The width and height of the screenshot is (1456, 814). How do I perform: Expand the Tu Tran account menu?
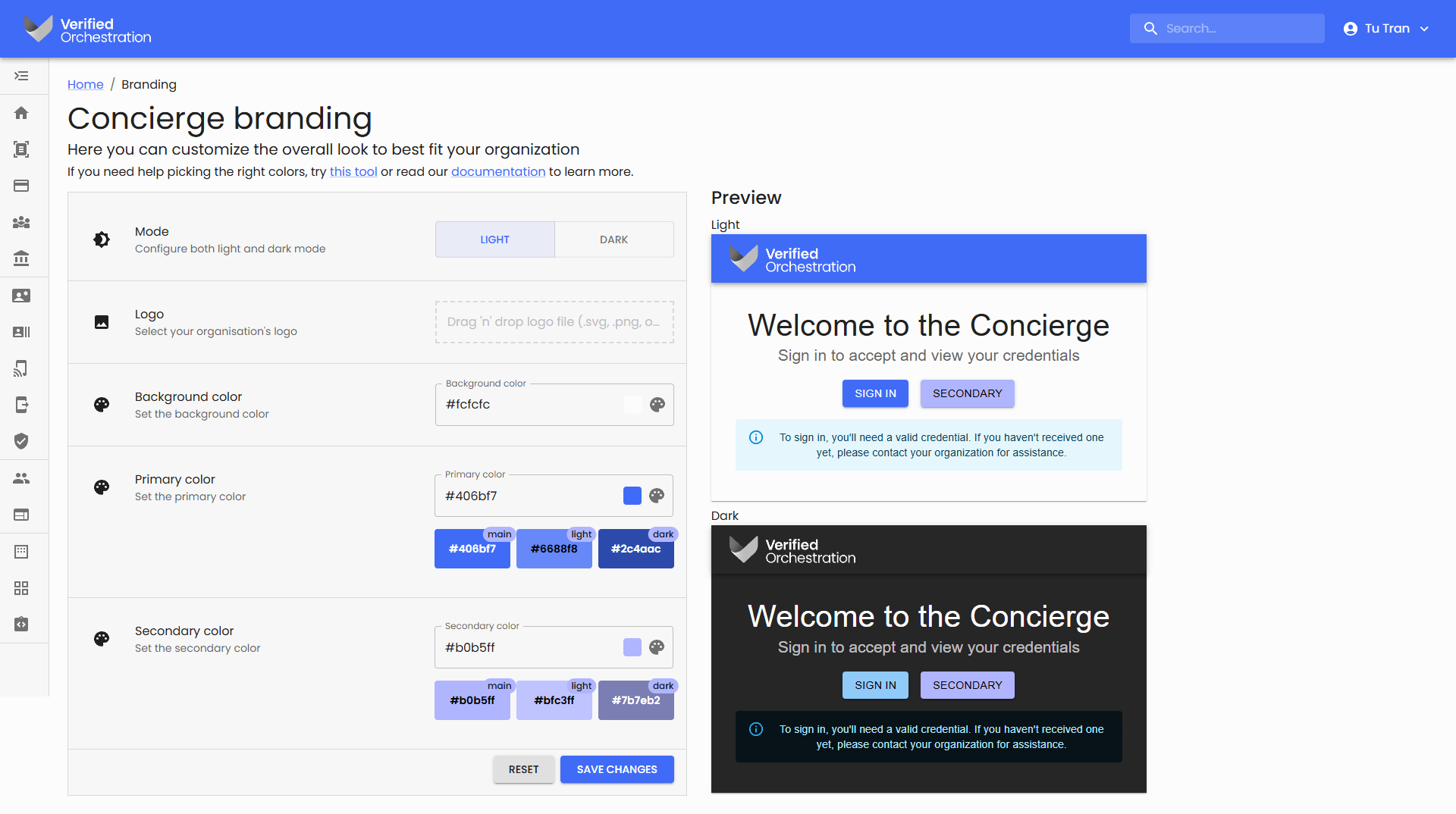pos(1386,28)
